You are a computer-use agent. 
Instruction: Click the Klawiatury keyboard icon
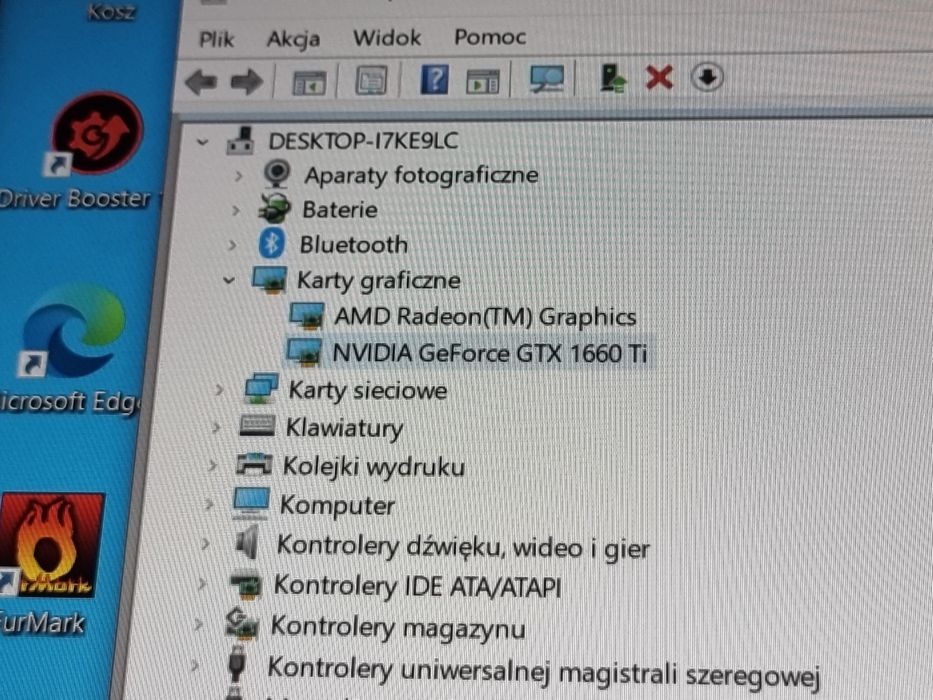coord(257,426)
